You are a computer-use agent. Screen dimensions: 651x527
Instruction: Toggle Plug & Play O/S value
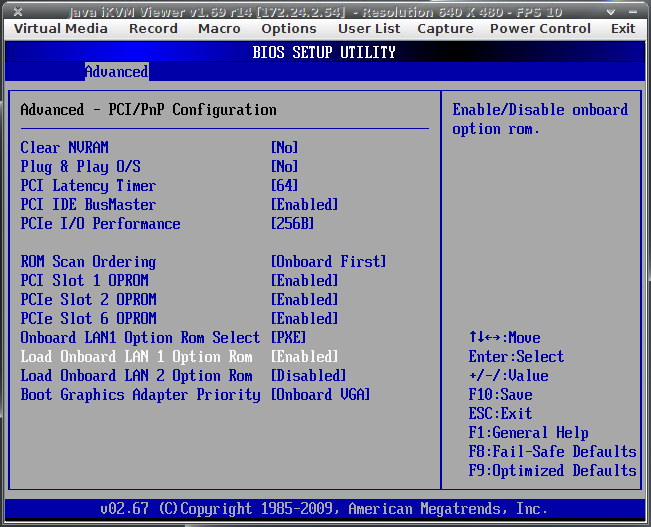coord(285,167)
